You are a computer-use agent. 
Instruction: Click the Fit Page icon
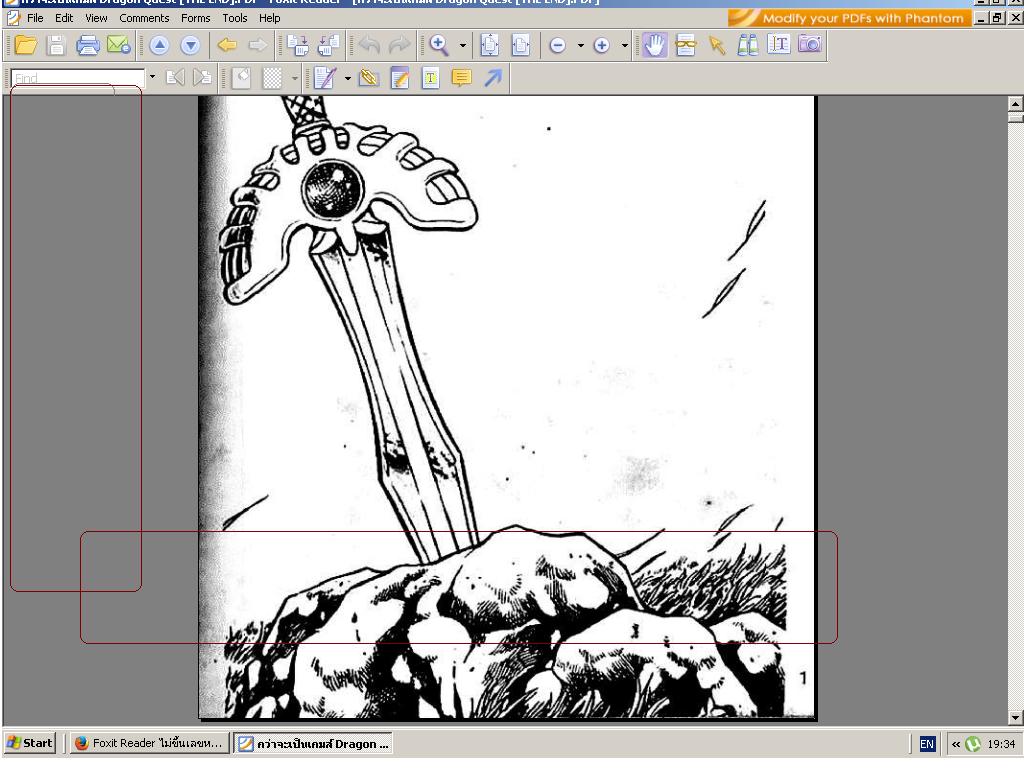(490, 45)
